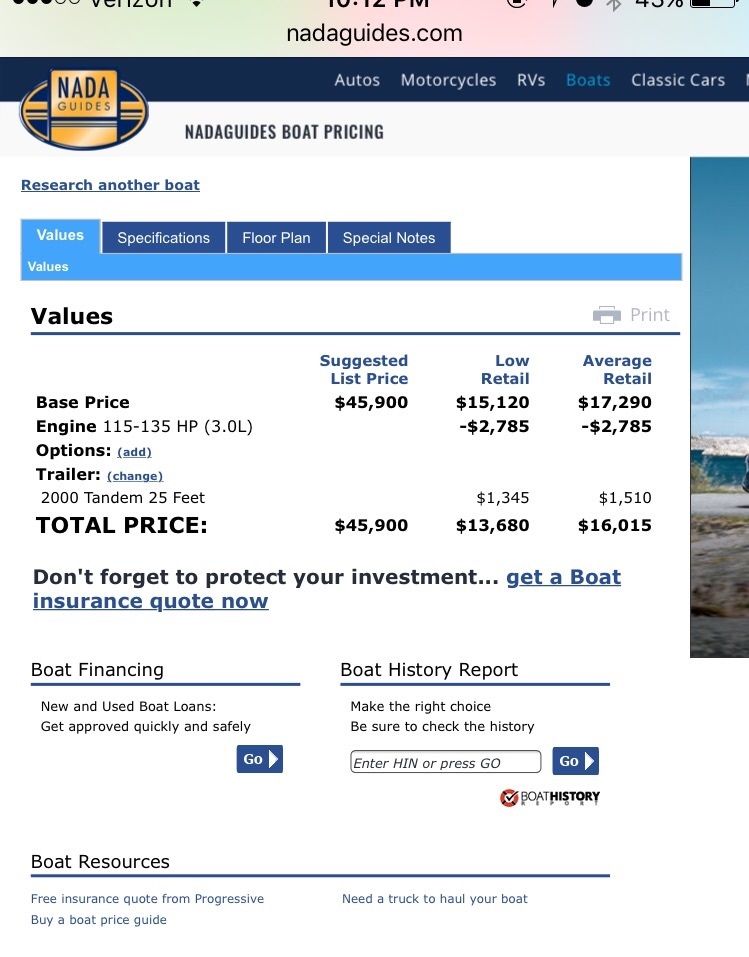Click the NADA Guides logo
This screenshot has height=957, width=749.
pyautogui.click(x=84, y=109)
